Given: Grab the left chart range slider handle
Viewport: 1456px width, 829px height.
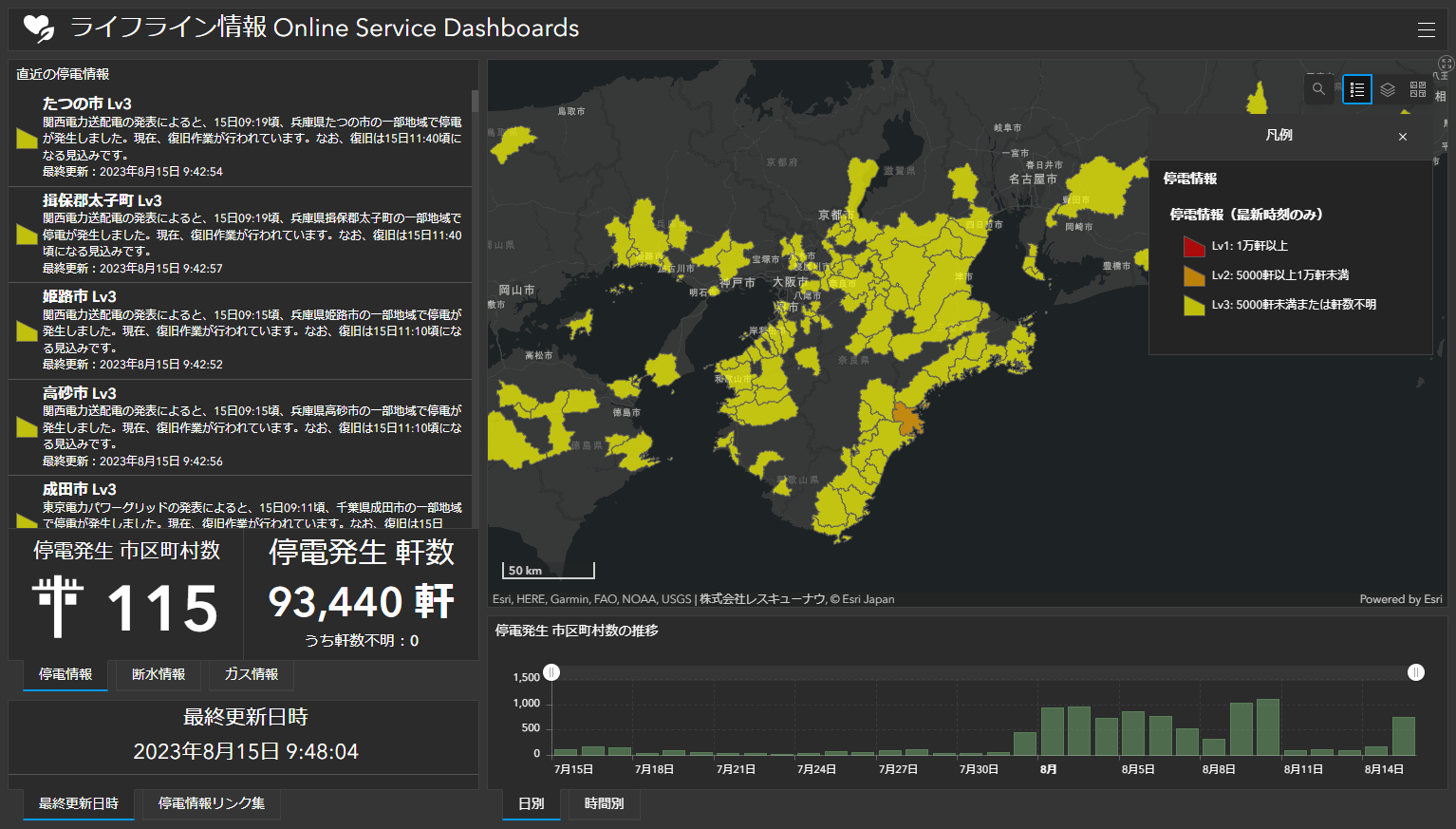Looking at the screenshot, I should click(551, 672).
